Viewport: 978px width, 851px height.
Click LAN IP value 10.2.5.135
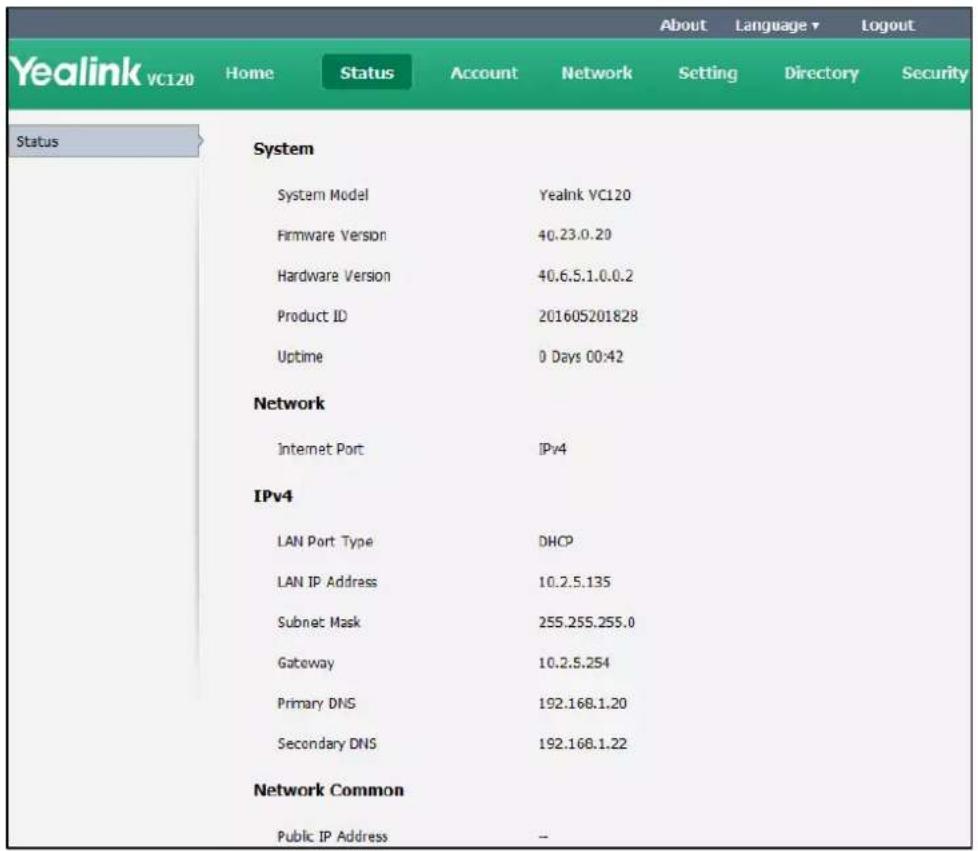574,582
